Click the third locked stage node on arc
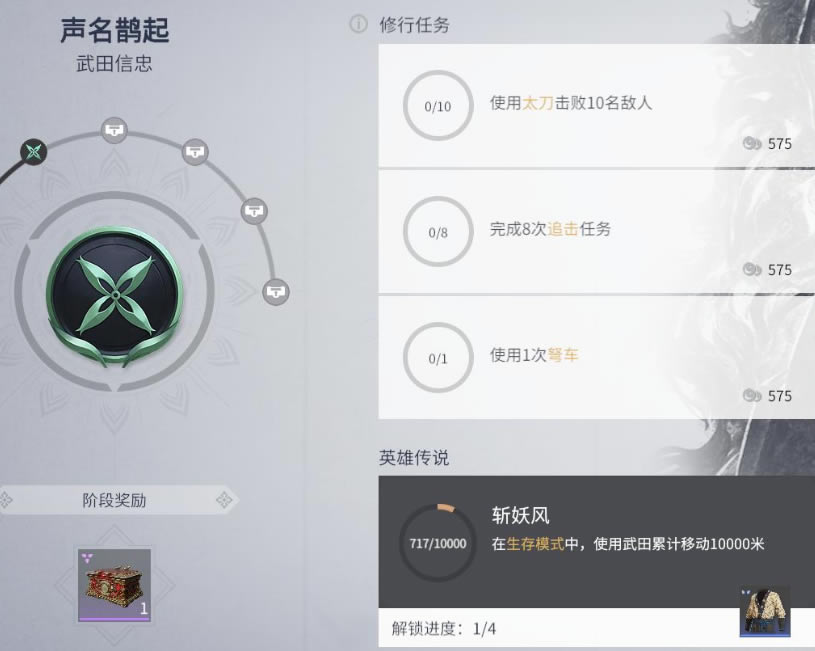The height and width of the screenshot is (651, 815). (x=254, y=211)
